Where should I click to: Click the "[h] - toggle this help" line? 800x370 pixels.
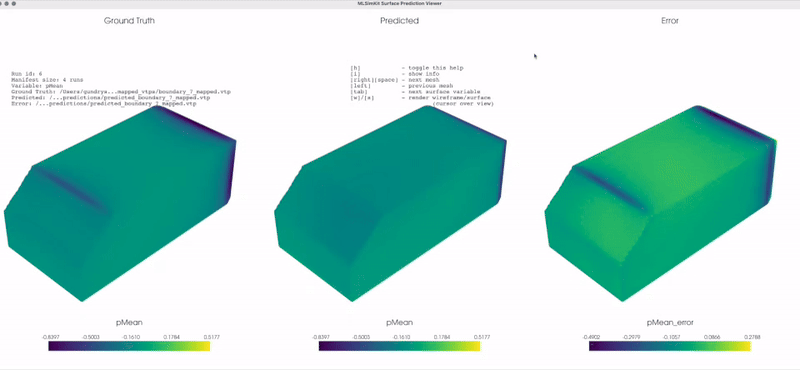(407, 68)
